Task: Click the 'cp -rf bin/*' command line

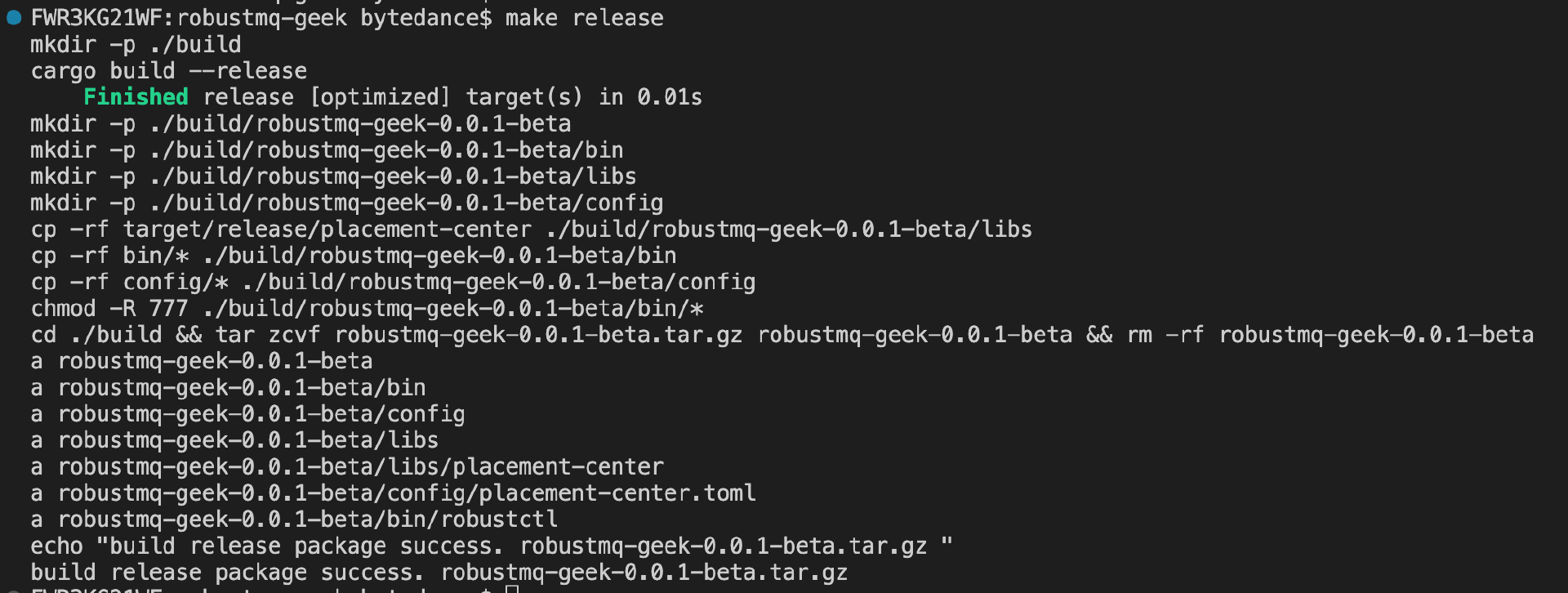Action: coord(354,256)
